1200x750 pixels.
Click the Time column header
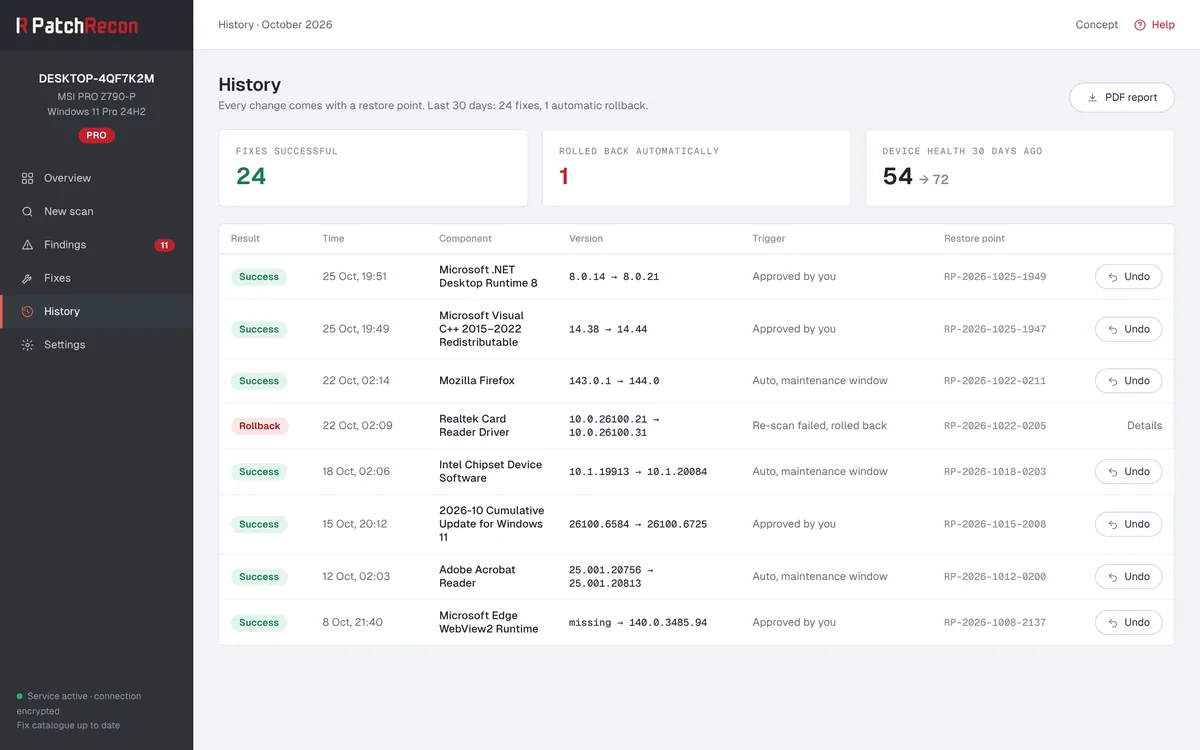pyautogui.click(x=333, y=239)
